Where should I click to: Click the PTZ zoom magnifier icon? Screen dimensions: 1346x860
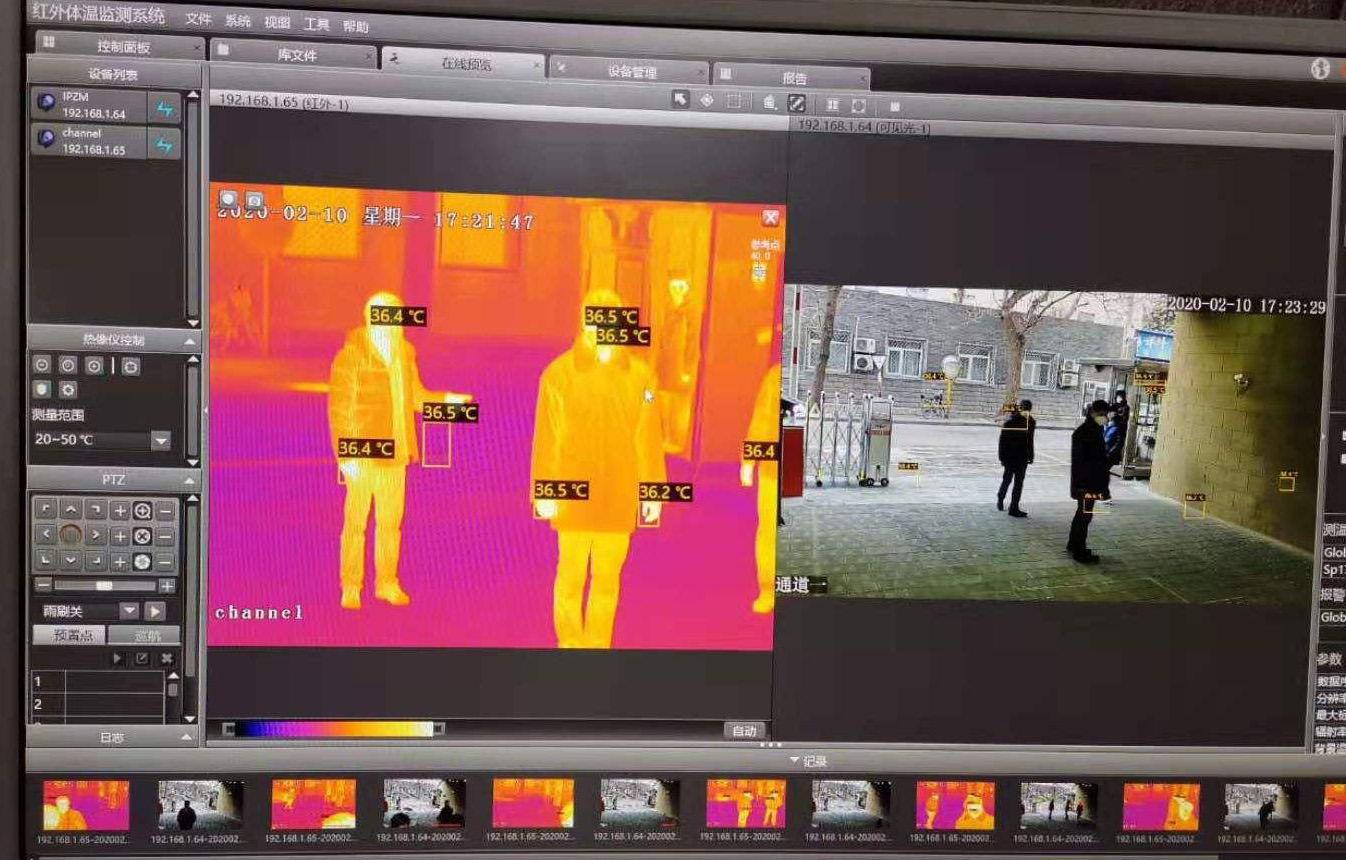(142, 511)
